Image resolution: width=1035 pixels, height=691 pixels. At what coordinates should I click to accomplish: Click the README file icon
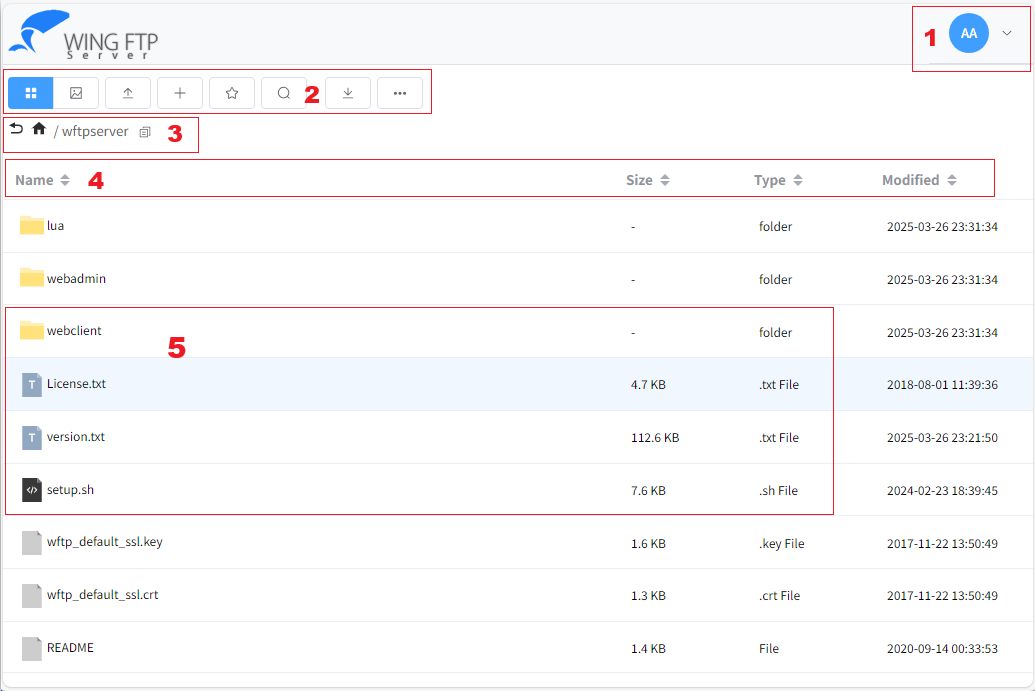tap(32, 648)
